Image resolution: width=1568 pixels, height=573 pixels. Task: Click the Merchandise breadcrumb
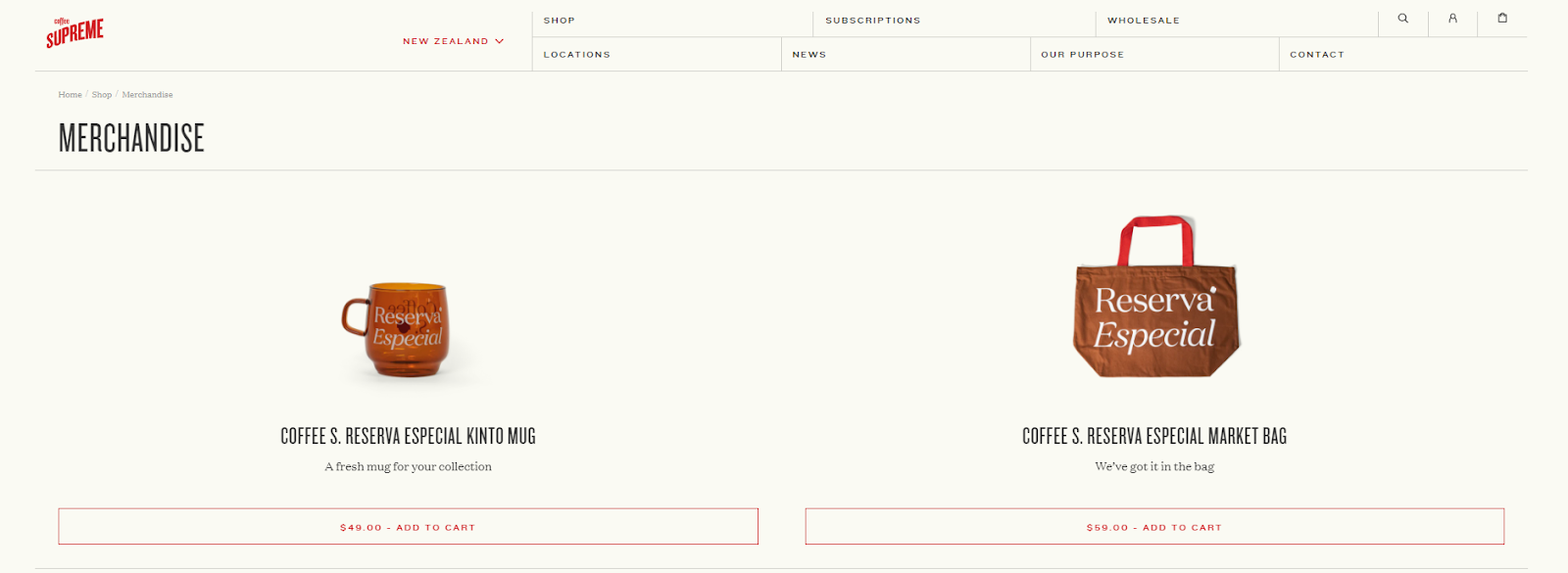pos(147,95)
